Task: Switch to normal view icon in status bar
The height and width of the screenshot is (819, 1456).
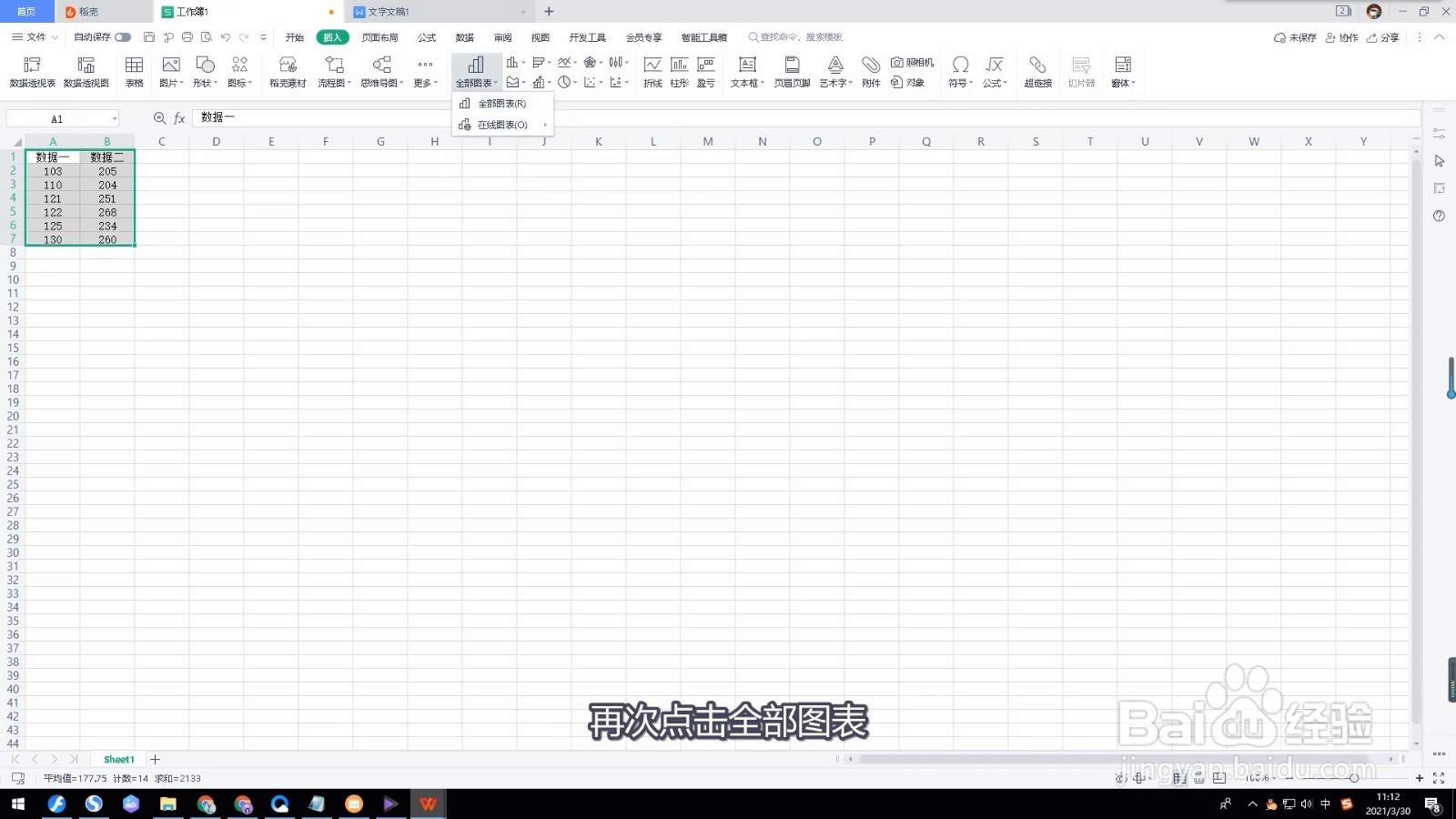Action: coord(1180,778)
